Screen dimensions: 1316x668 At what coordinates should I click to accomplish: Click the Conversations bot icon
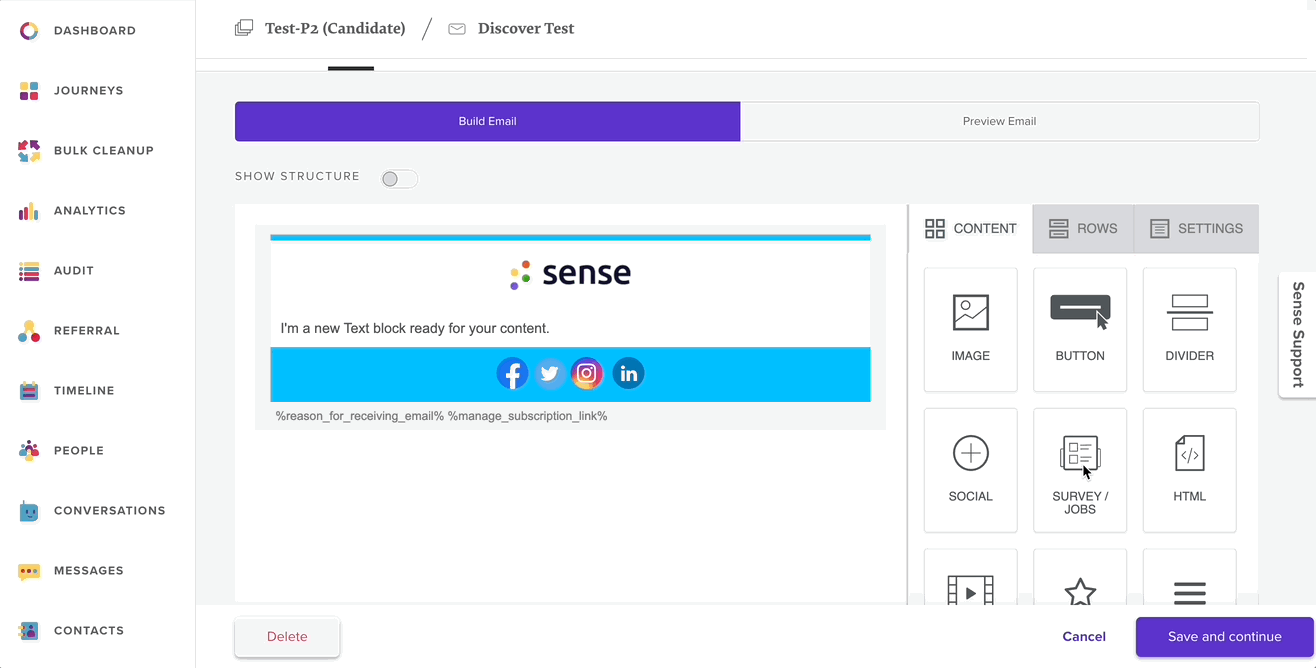[29, 511]
